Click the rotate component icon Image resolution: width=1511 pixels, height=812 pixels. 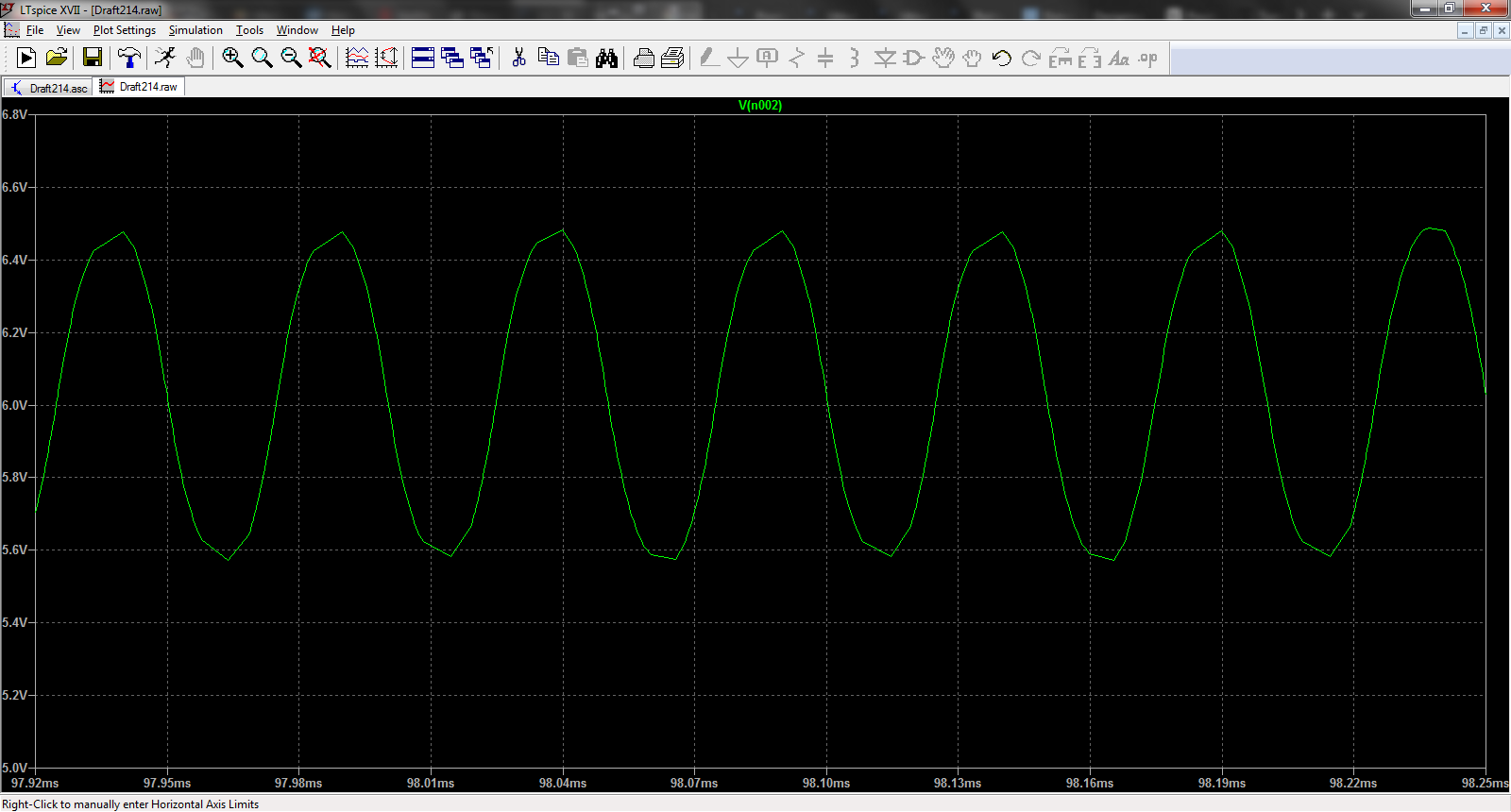pos(1061,59)
